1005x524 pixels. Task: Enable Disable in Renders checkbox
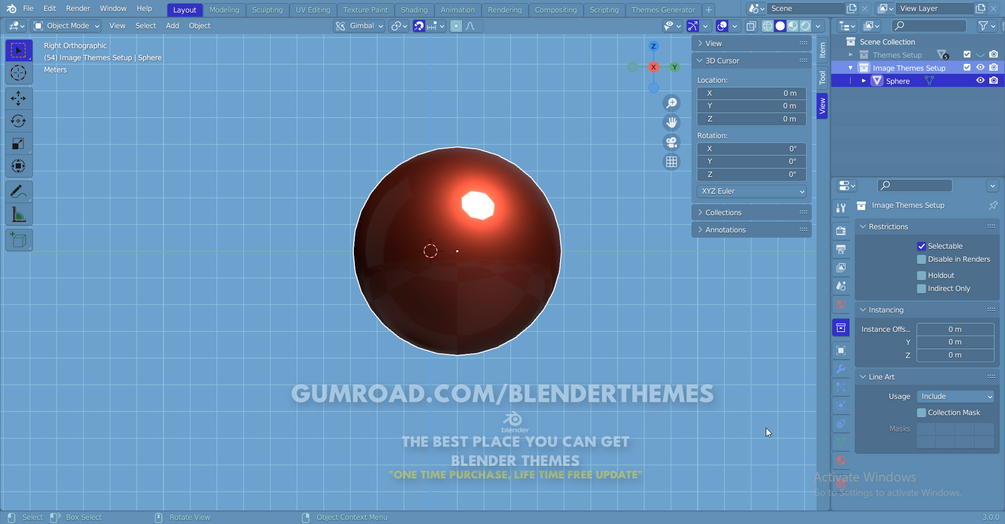point(921,259)
